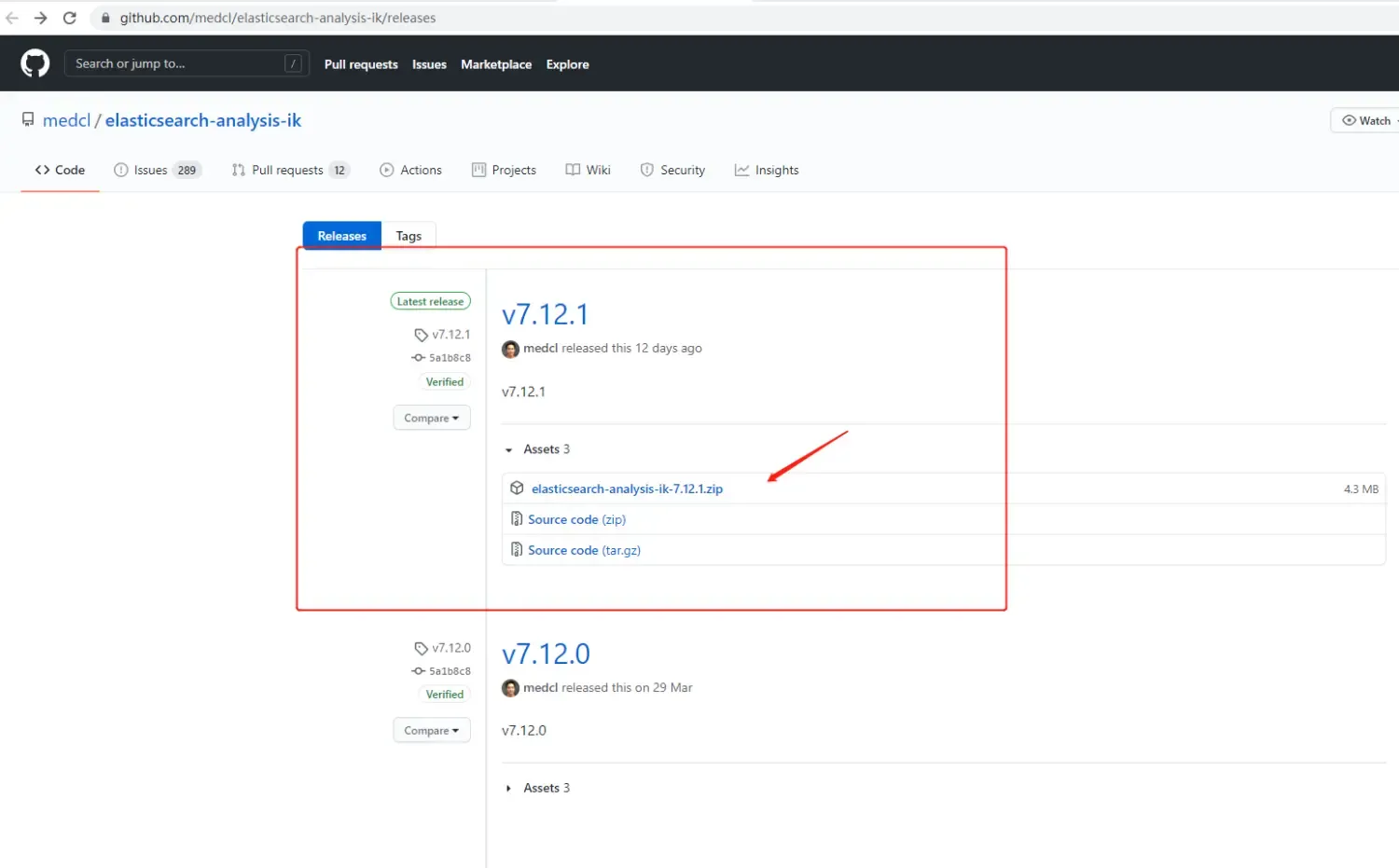Open the Security shield icon

click(647, 170)
